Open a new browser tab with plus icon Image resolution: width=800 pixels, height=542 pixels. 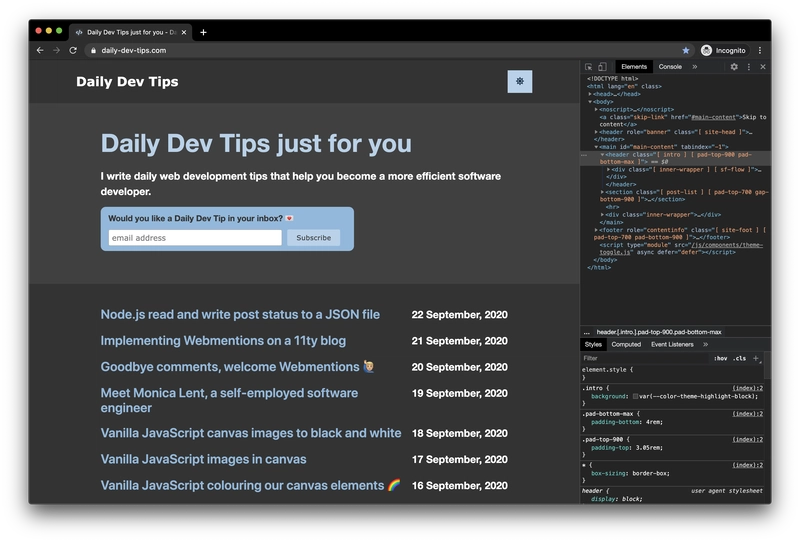tap(203, 32)
